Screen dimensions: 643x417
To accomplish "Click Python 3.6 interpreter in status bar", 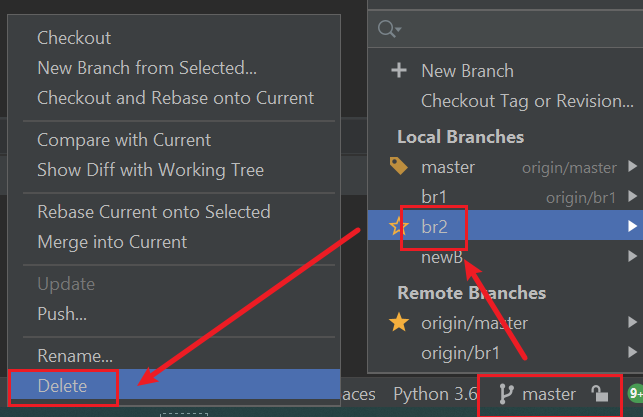I will (436, 394).
